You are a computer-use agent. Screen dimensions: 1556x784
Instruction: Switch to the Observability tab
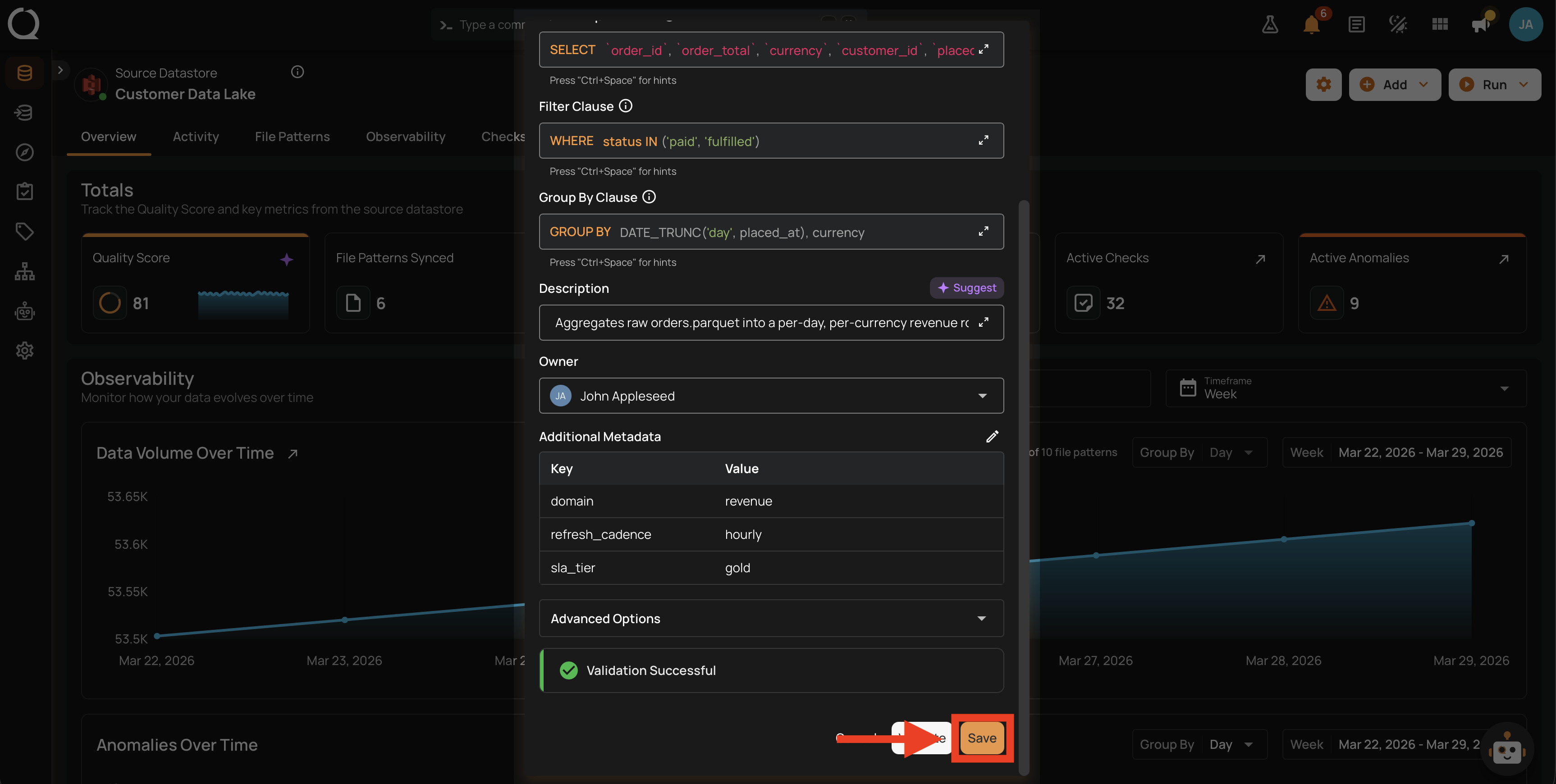point(405,137)
